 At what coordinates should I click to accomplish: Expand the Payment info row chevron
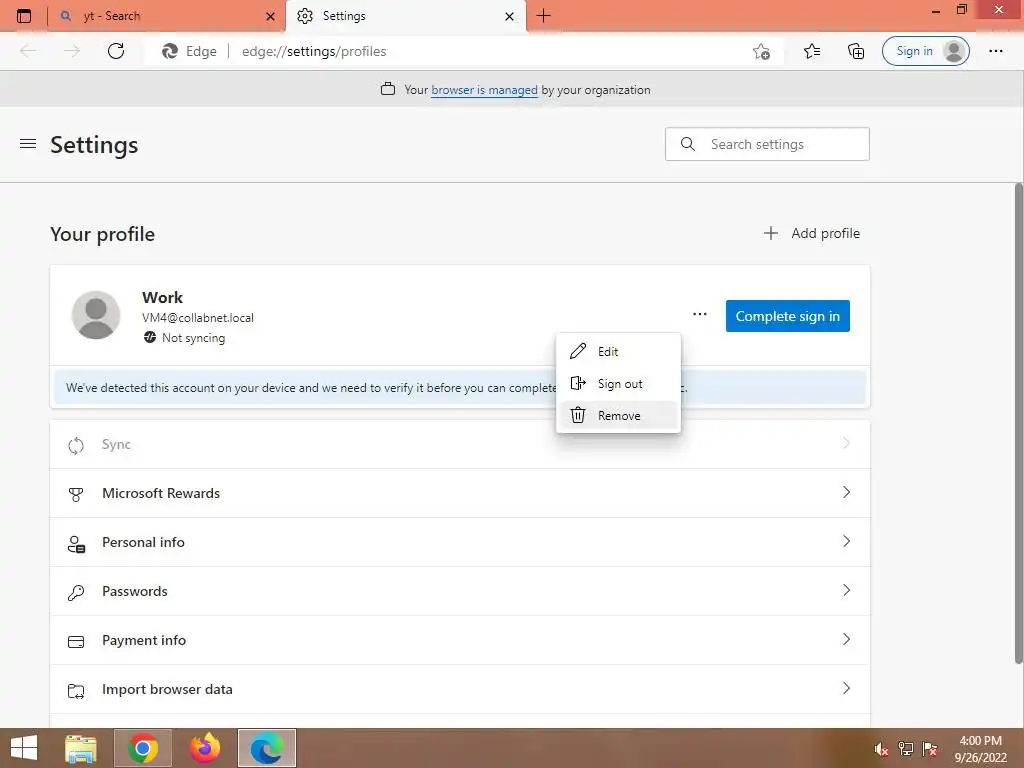[846, 639]
